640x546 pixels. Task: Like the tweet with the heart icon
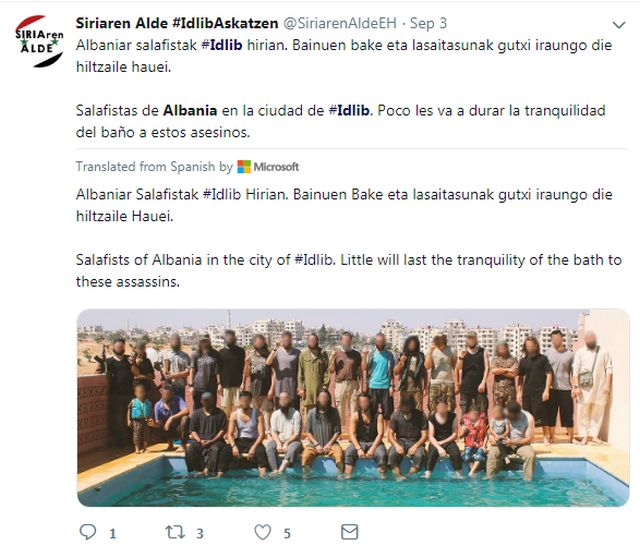tap(262, 532)
